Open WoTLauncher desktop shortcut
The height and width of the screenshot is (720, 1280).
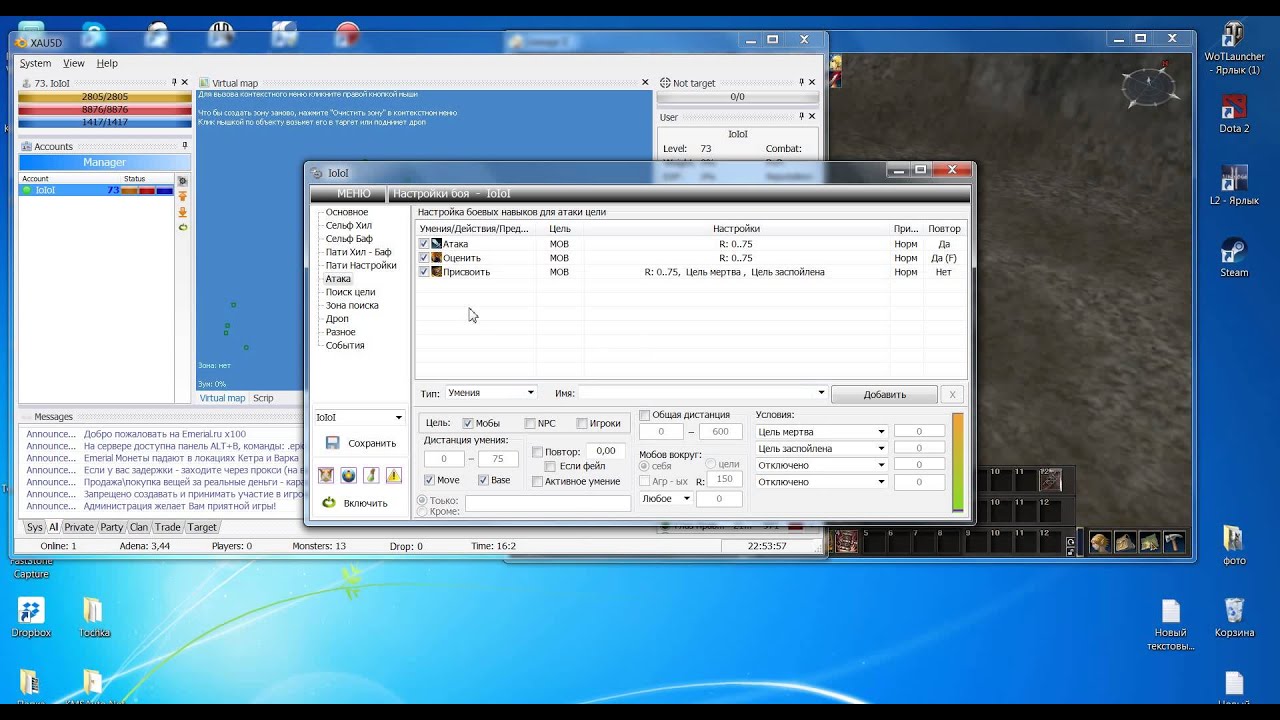pyautogui.click(x=1232, y=48)
